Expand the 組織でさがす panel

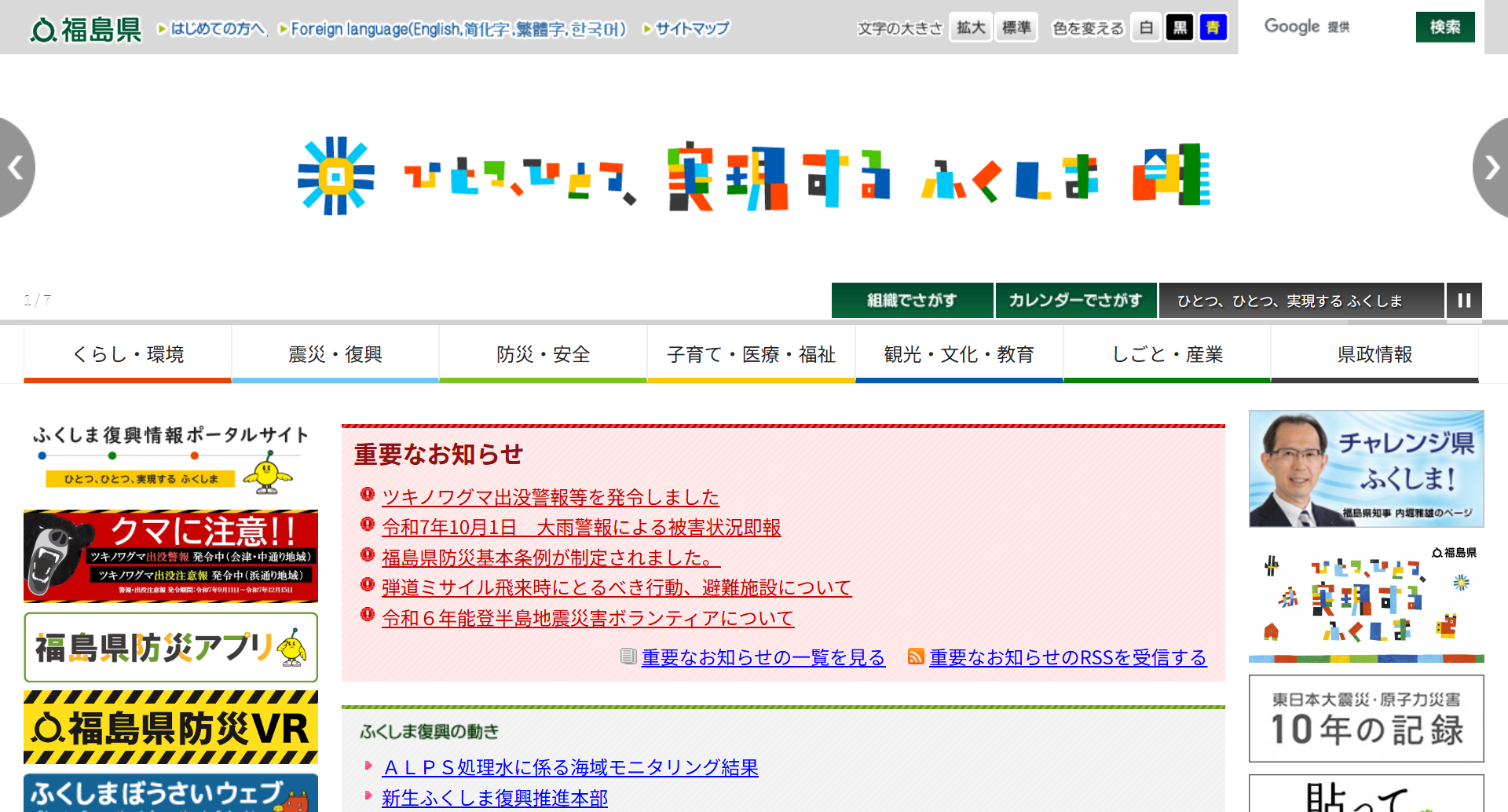(x=912, y=300)
